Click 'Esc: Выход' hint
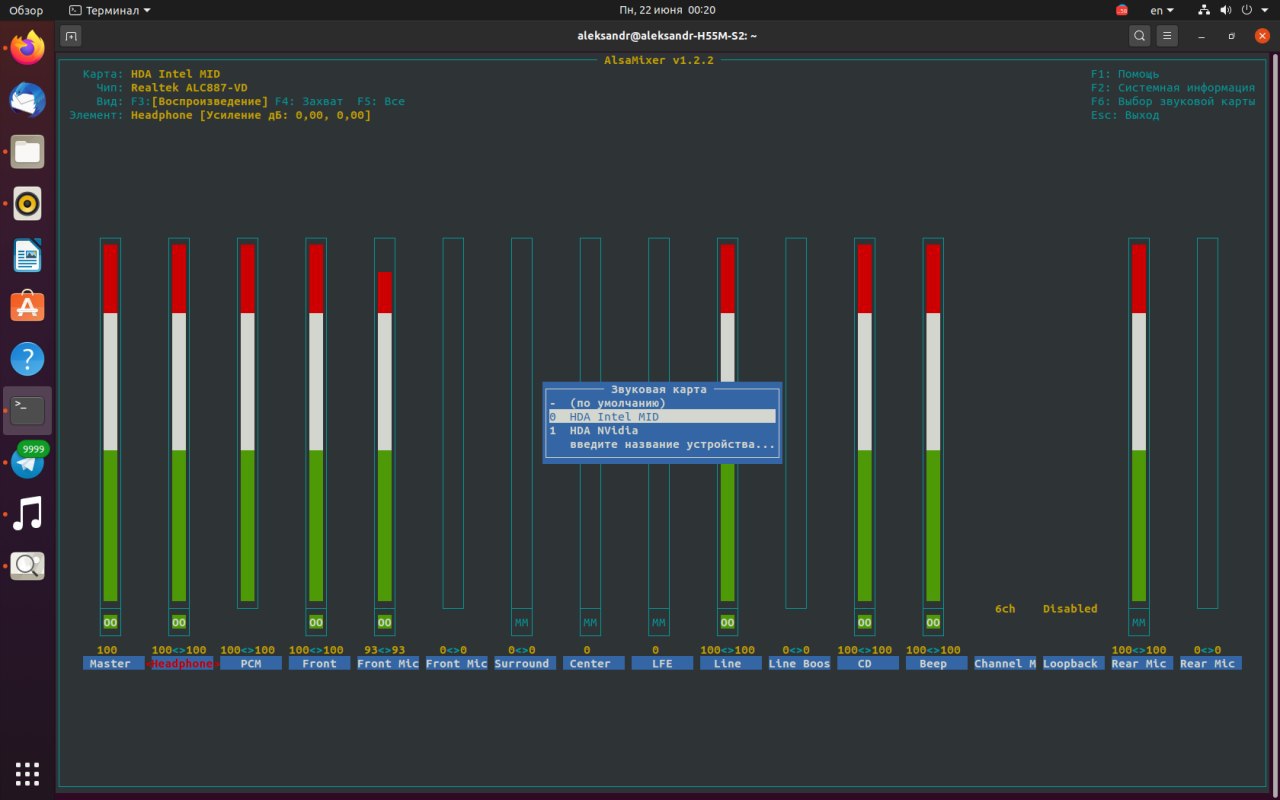This screenshot has width=1280, height=800. (1125, 116)
